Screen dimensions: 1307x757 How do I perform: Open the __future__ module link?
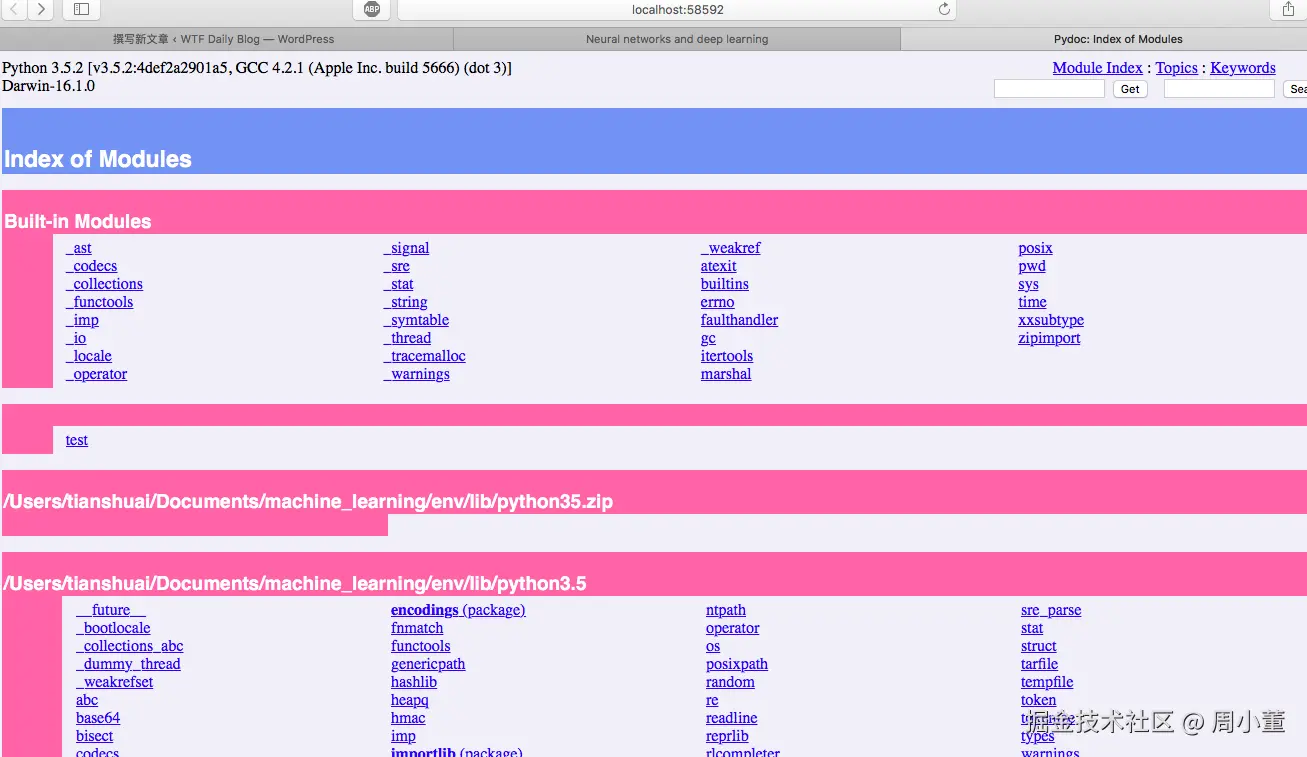tap(111, 610)
